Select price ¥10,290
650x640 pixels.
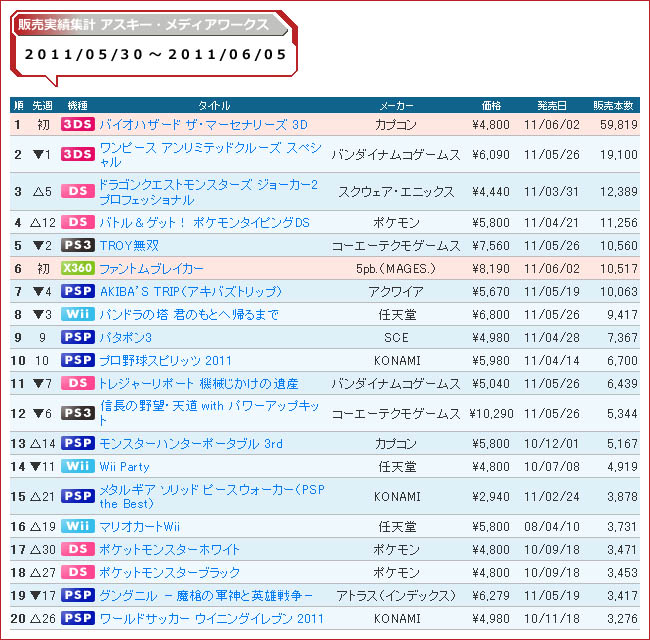point(491,413)
